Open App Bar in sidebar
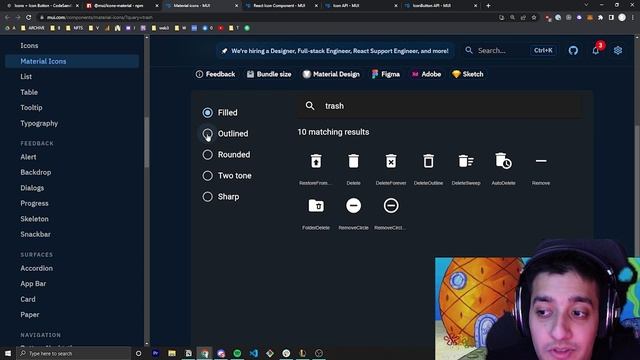The image size is (640, 360). [x=33, y=284]
